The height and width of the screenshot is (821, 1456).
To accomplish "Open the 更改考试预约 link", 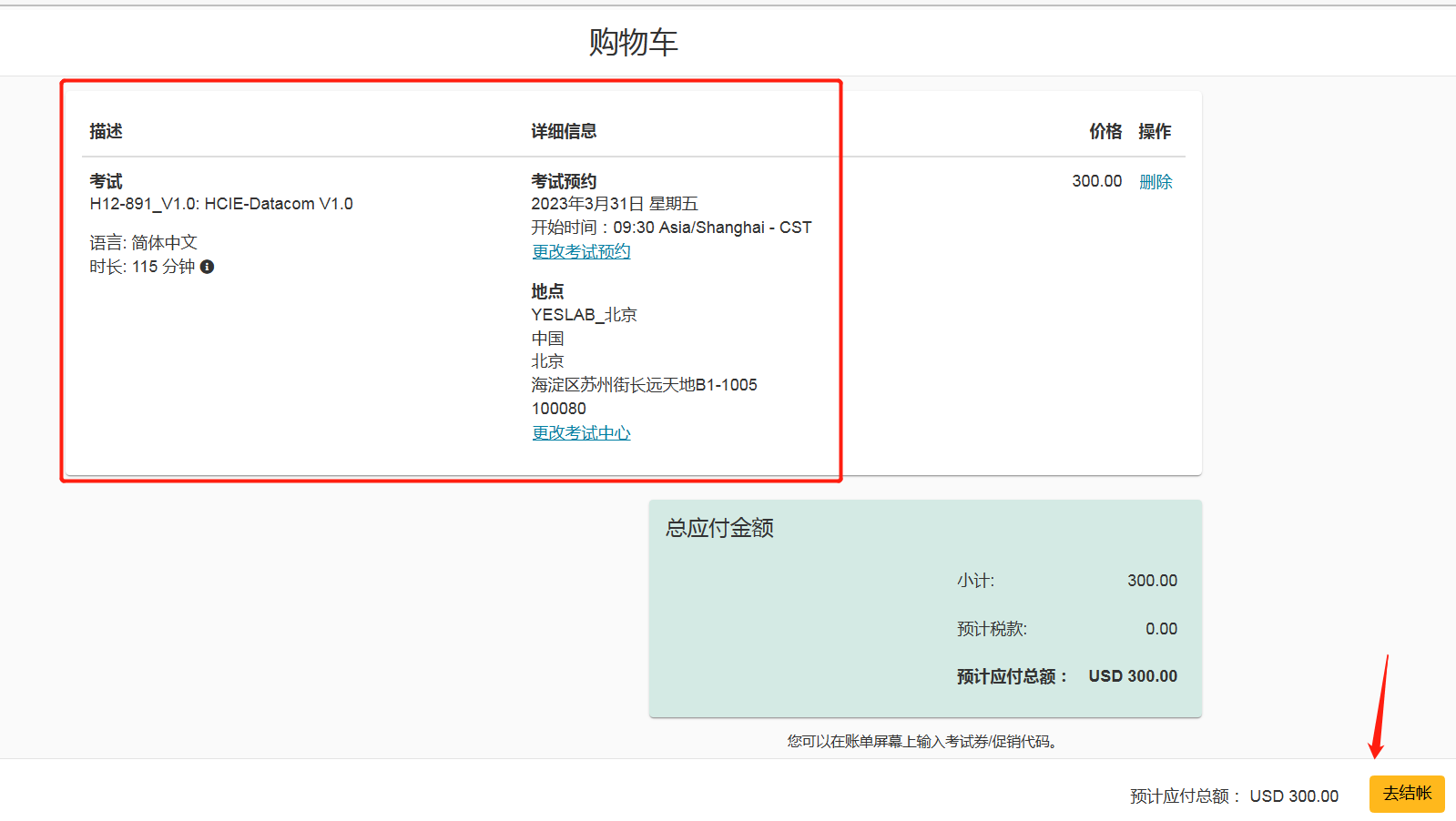I will click(x=581, y=251).
